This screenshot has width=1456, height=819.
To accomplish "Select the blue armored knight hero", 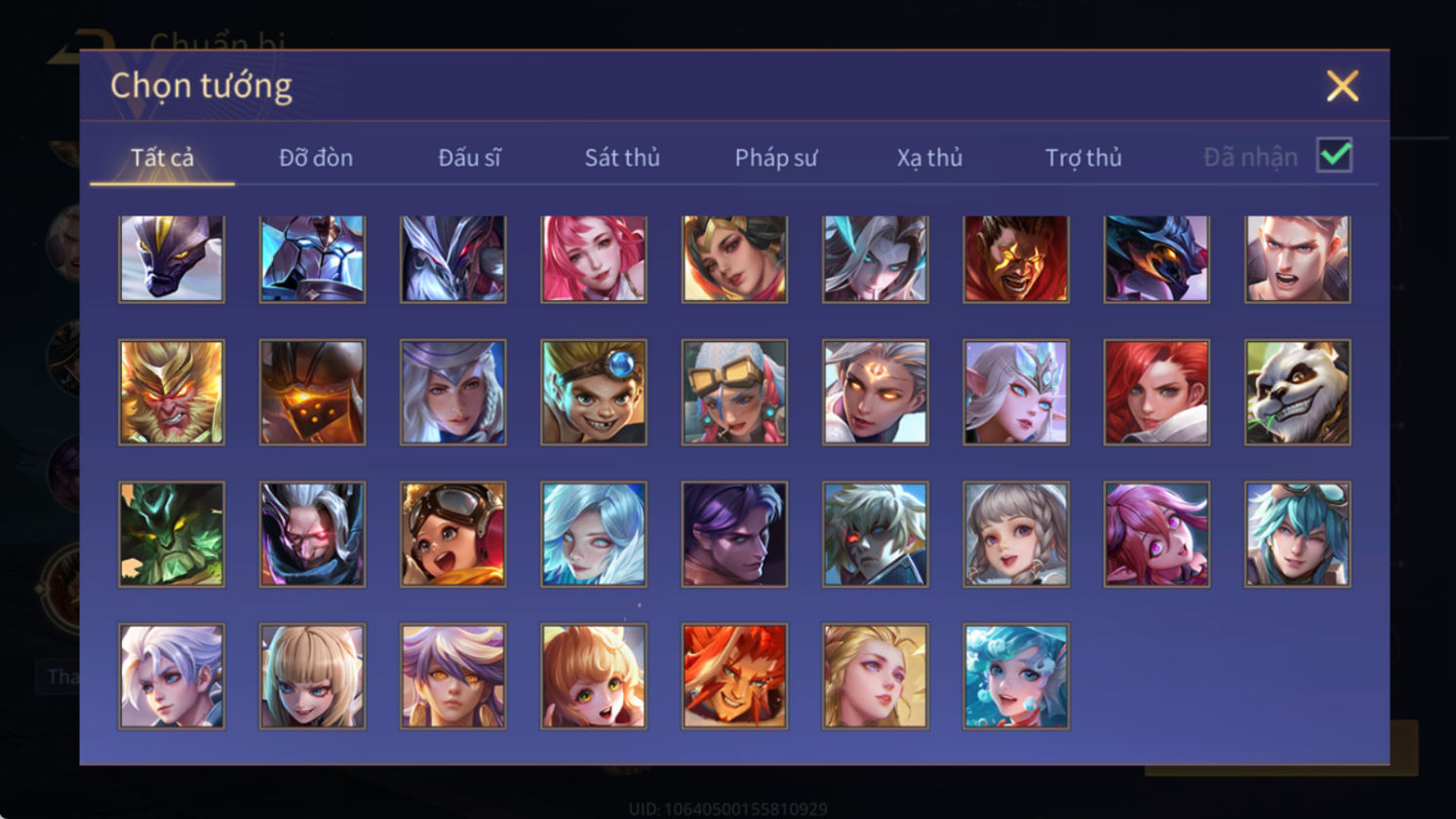I will coord(312,258).
